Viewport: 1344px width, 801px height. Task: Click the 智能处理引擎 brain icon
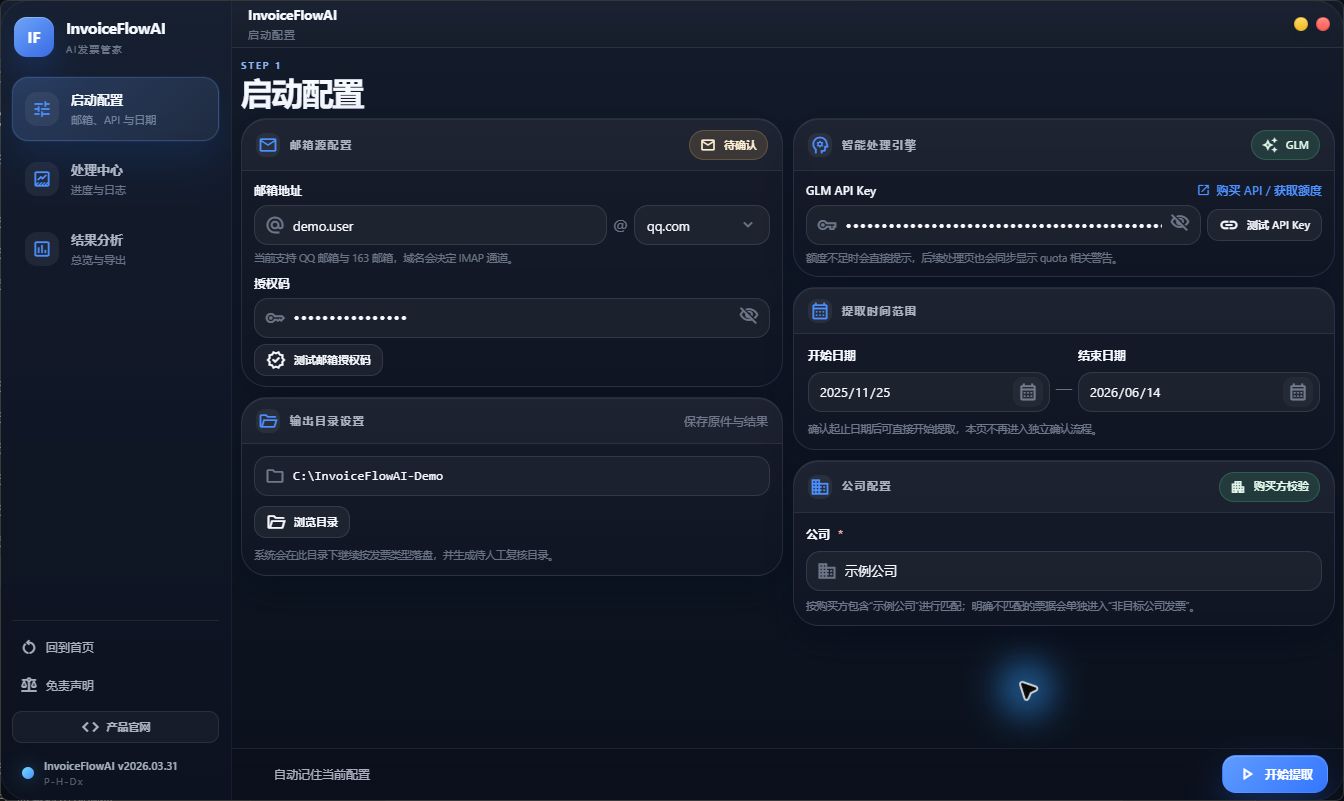[x=820, y=145]
